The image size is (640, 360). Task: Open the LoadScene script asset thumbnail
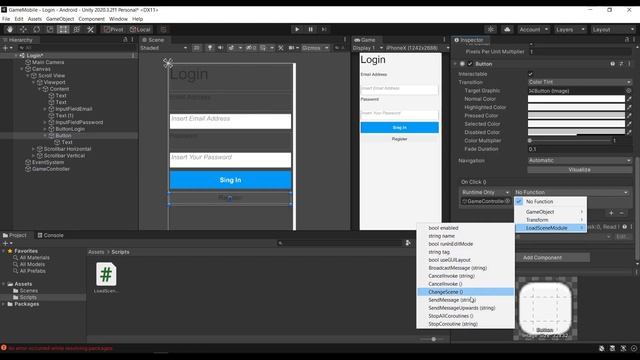[106, 274]
